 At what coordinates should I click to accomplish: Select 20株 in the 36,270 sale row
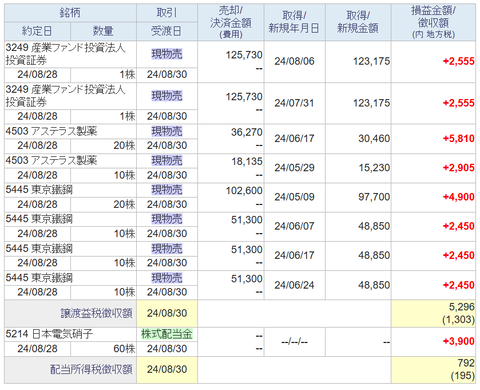click(124, 146)
